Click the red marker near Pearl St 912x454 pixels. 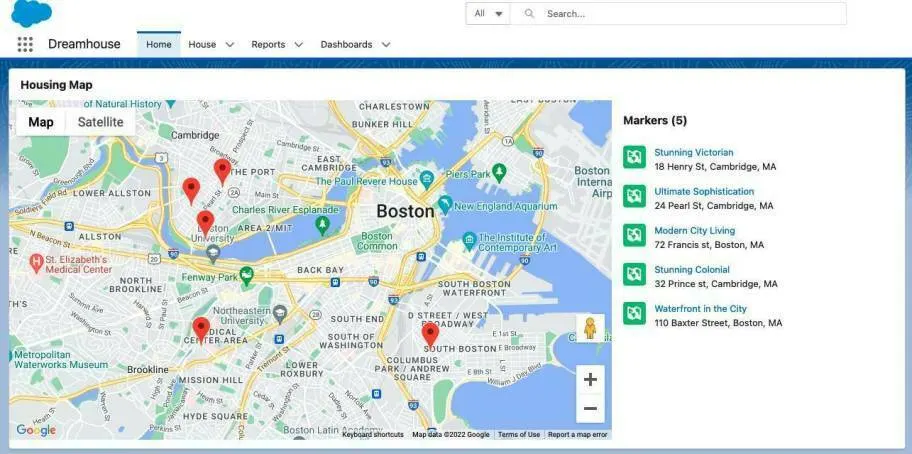[191, 191]
